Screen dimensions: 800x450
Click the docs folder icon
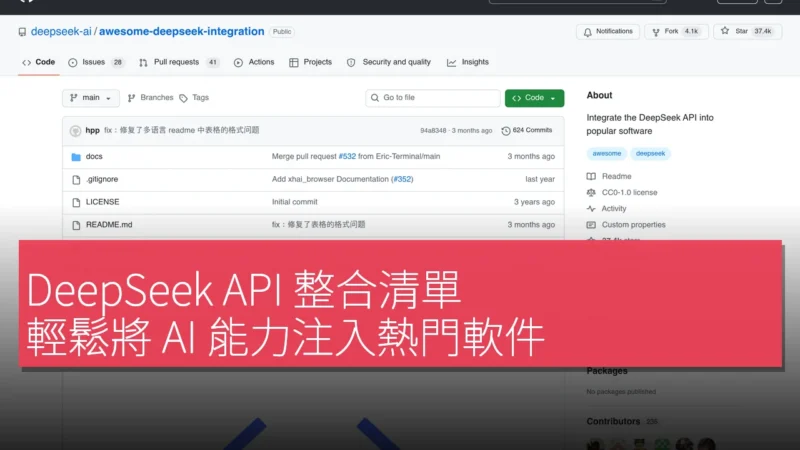click(76, 157)
